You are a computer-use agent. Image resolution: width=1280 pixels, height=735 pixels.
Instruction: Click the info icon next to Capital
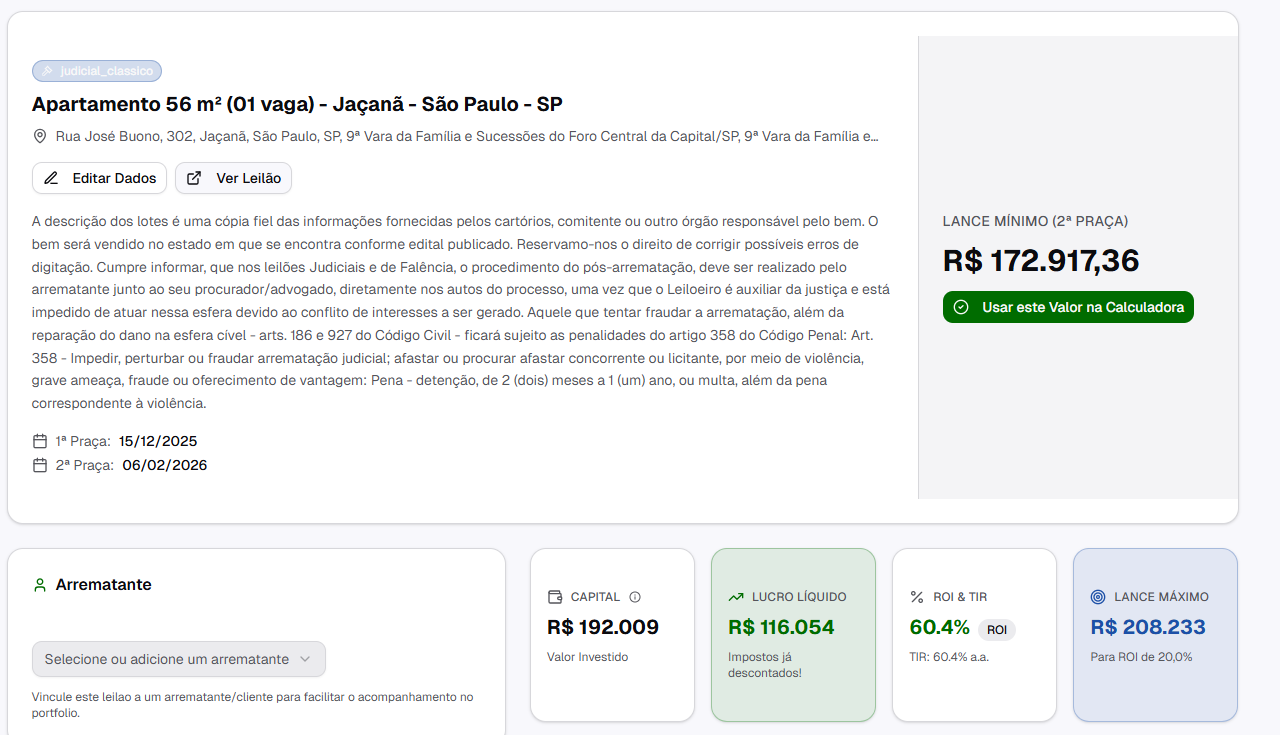tap(635, 597)
